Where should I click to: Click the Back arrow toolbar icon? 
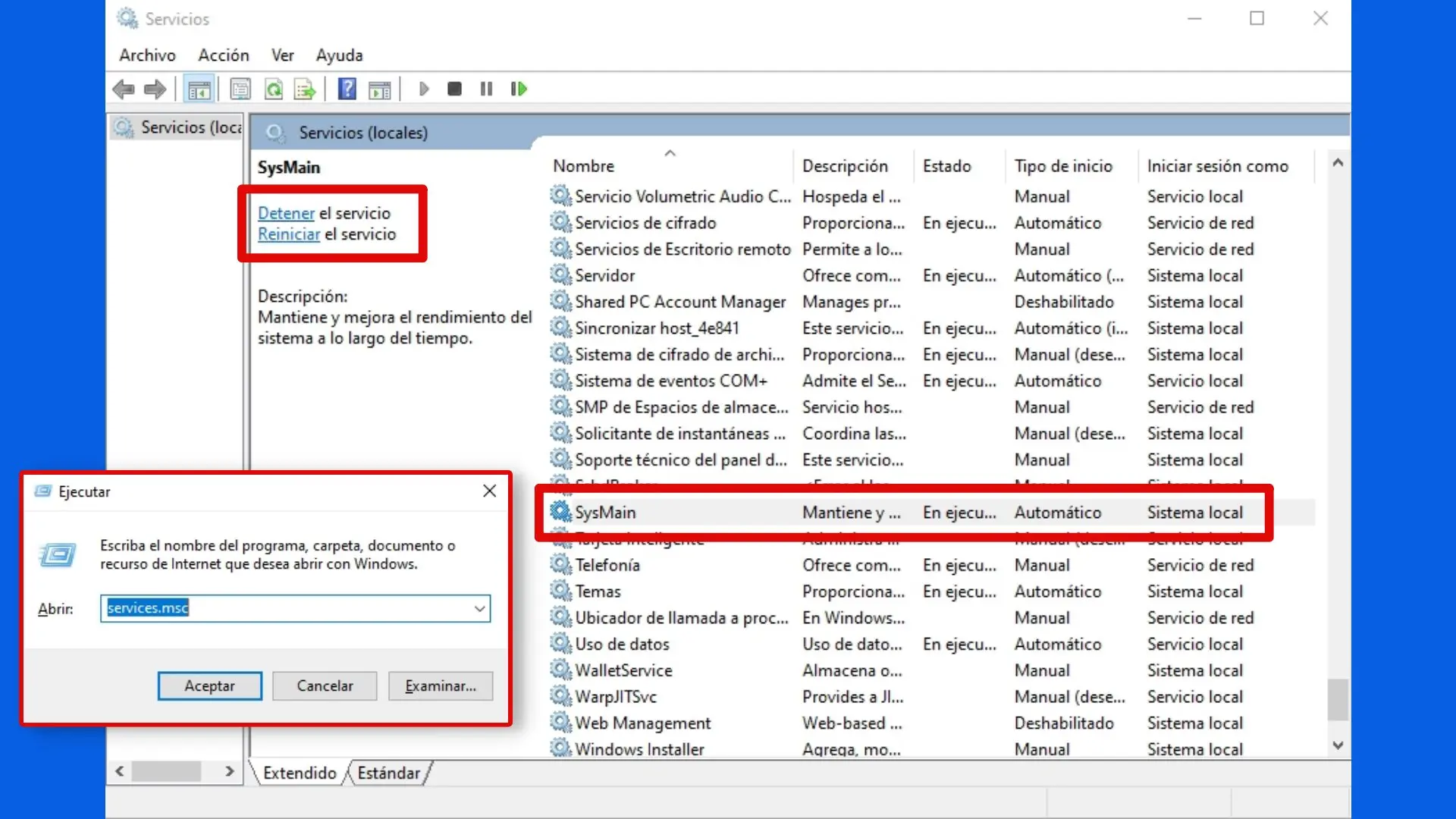coord(123,89)
